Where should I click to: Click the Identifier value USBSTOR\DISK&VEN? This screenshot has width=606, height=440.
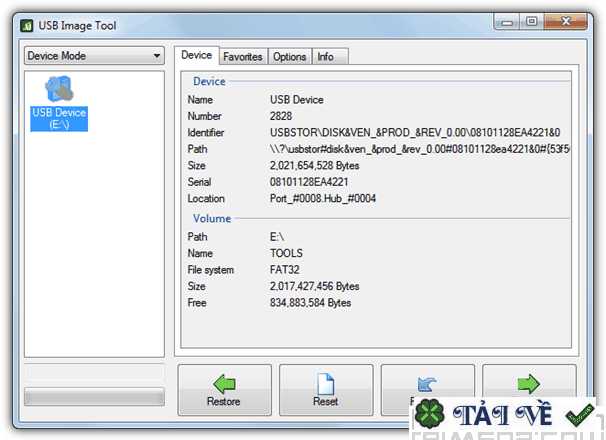415,133
